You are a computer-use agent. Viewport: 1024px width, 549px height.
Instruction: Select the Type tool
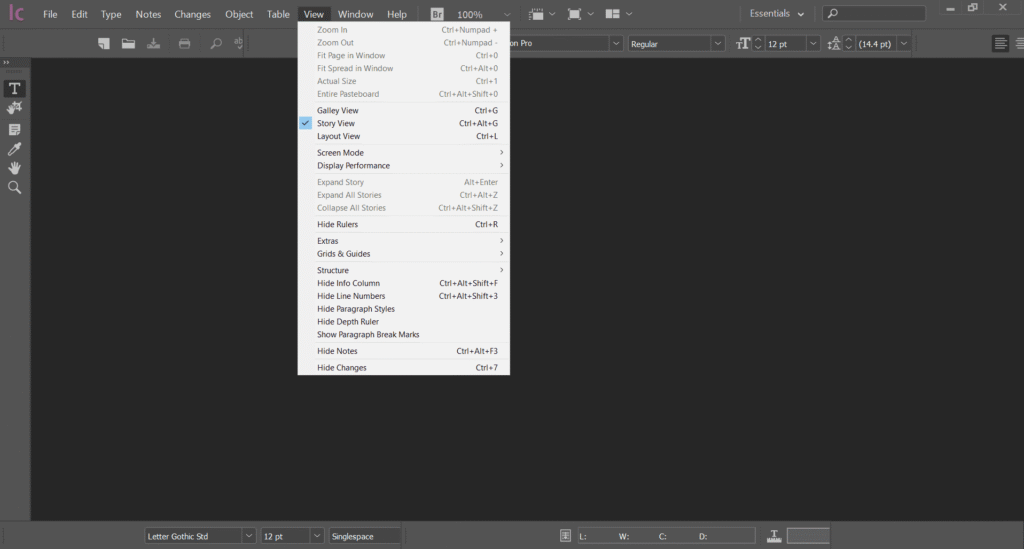point(14,88)
